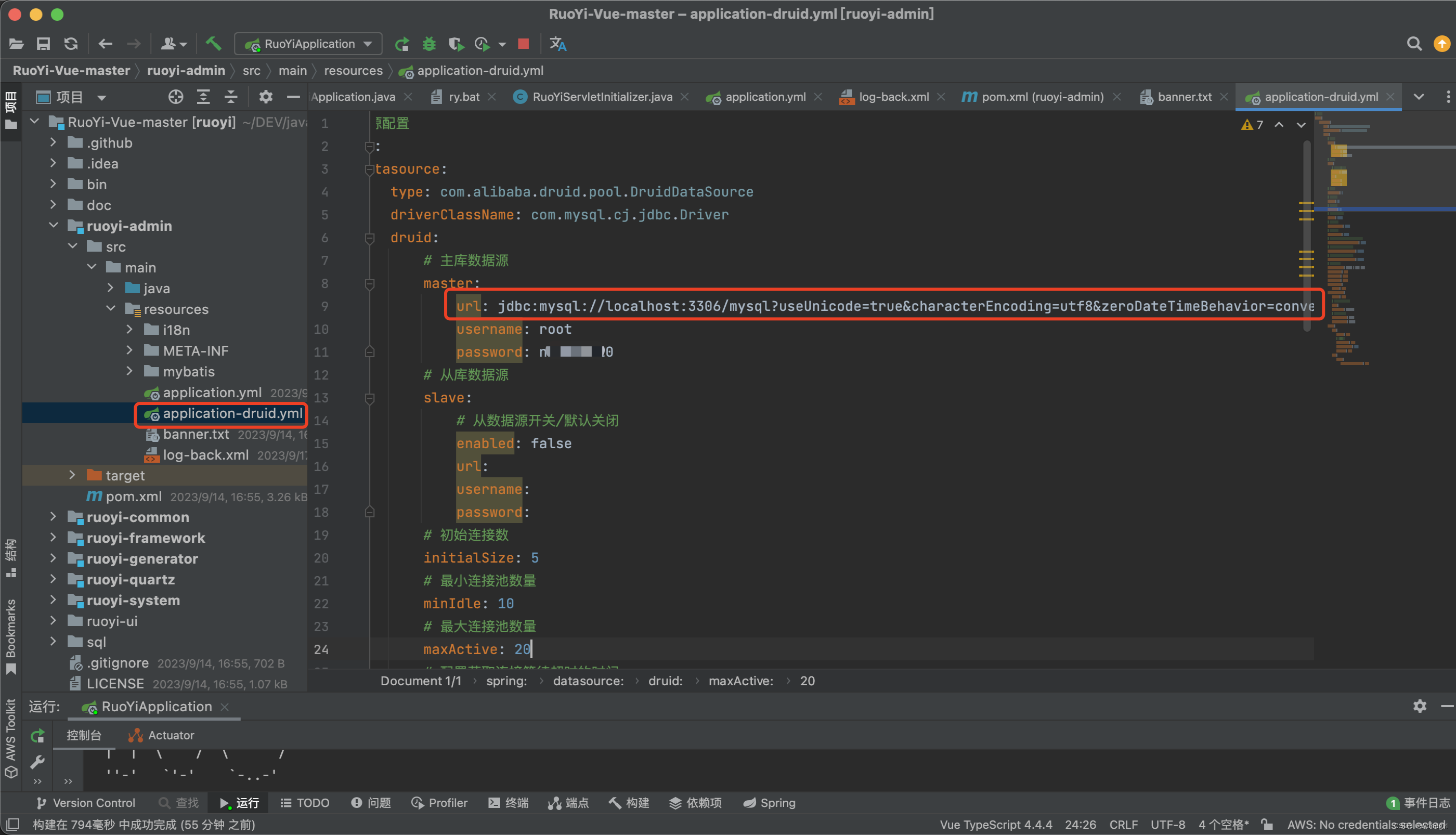Open the 终端 terminal tool window
Image resolution: width=1456 pixels, height=835 pixels.
(x=508, y=803)
